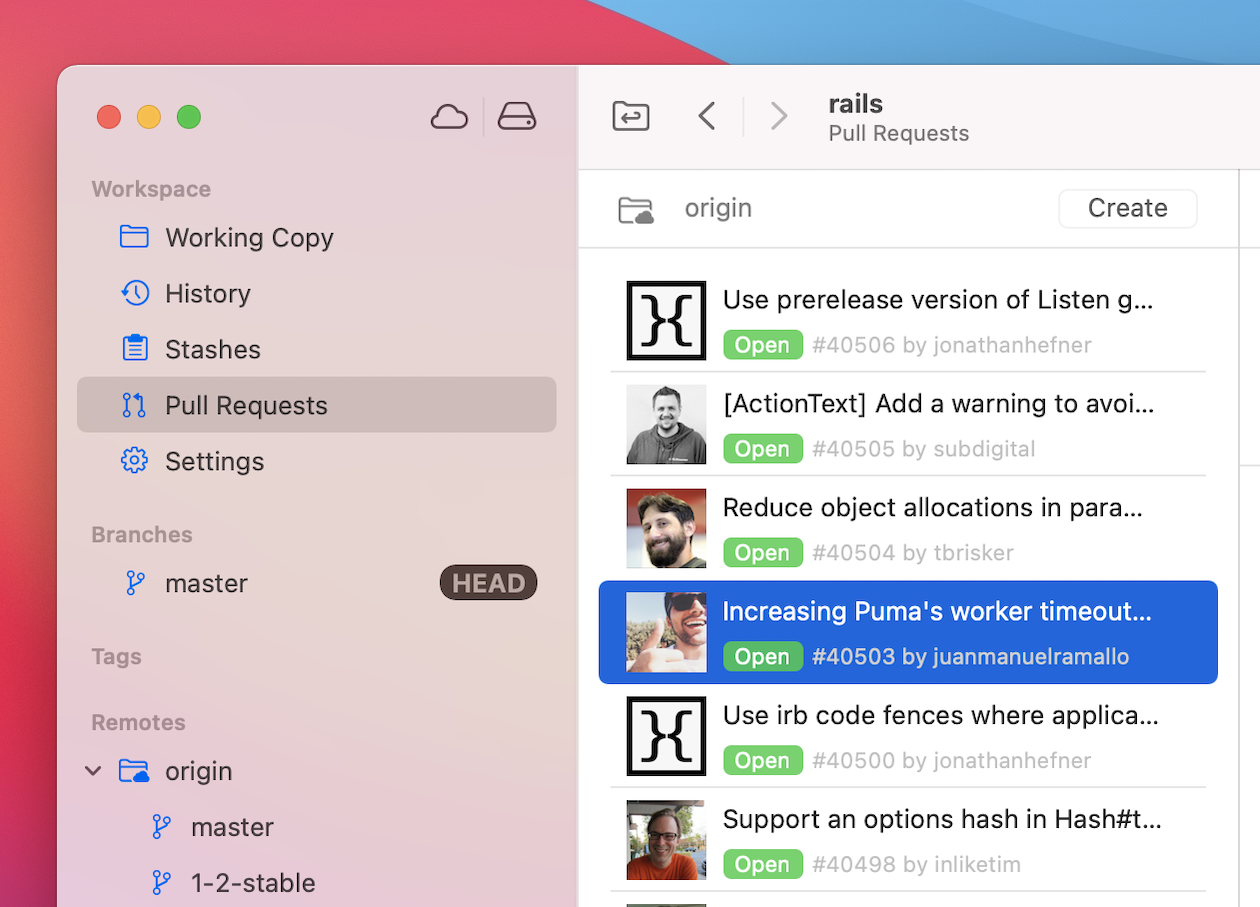Click the local repositories drive icon

tap(516, 117)
